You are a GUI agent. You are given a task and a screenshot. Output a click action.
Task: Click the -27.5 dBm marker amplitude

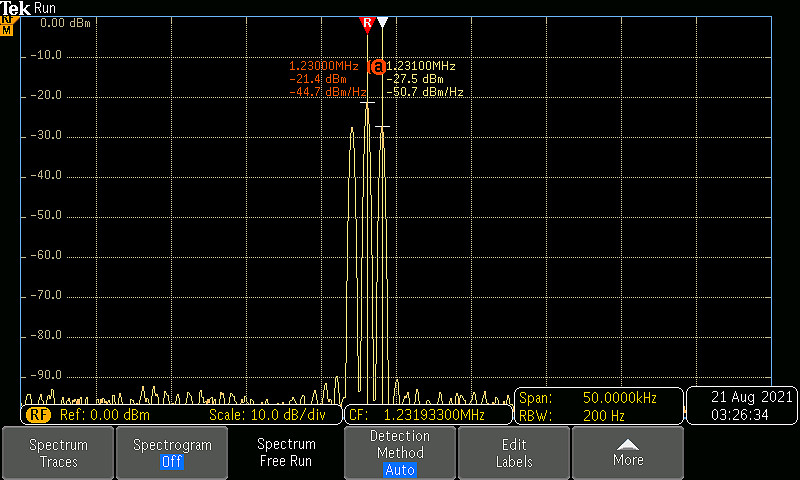click(415, 79)
